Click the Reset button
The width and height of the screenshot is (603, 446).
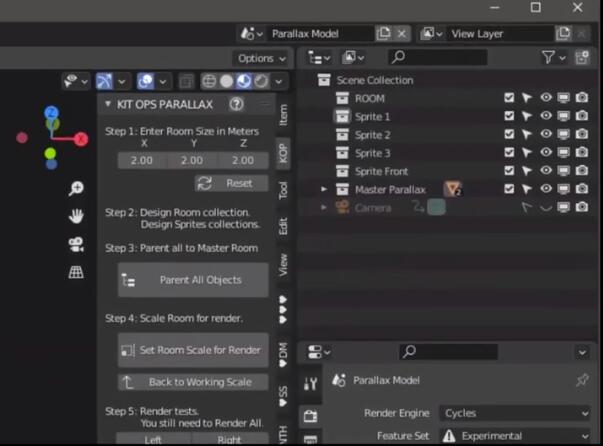click(x=232, y=183)
